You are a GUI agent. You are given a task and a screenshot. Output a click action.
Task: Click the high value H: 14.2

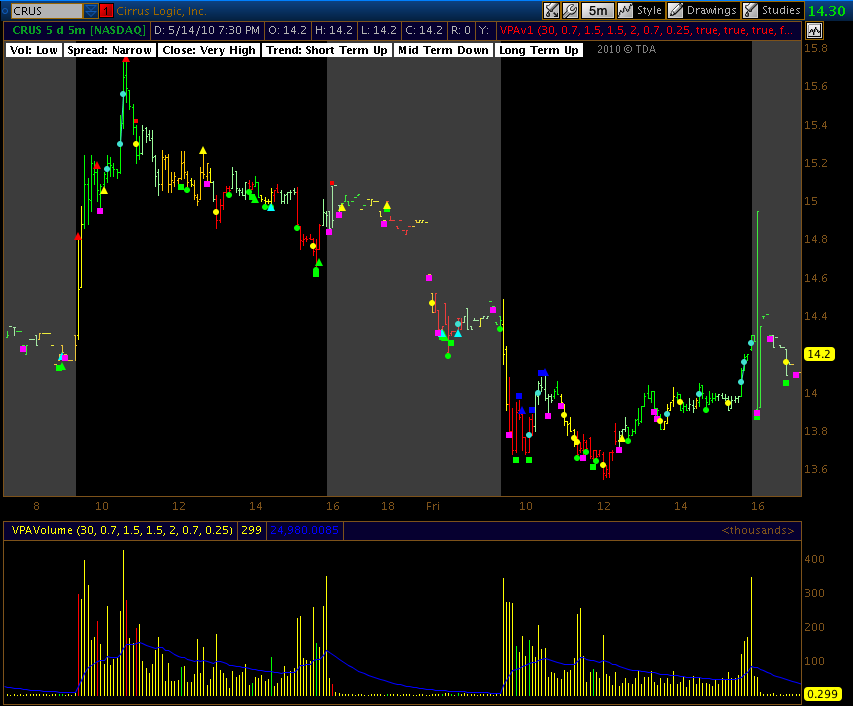click(x=334, y=30)
